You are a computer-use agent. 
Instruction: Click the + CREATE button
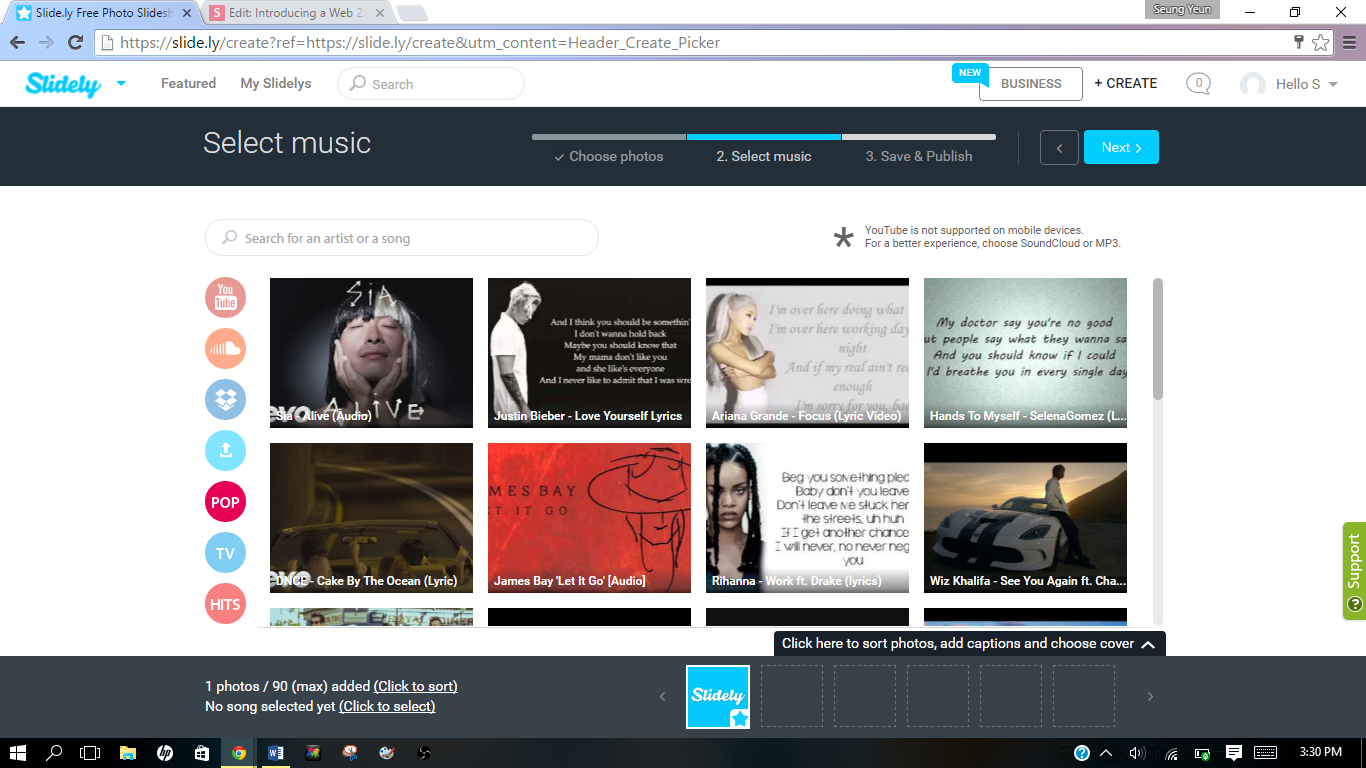pyautogui.click(x=1126, y=84)
